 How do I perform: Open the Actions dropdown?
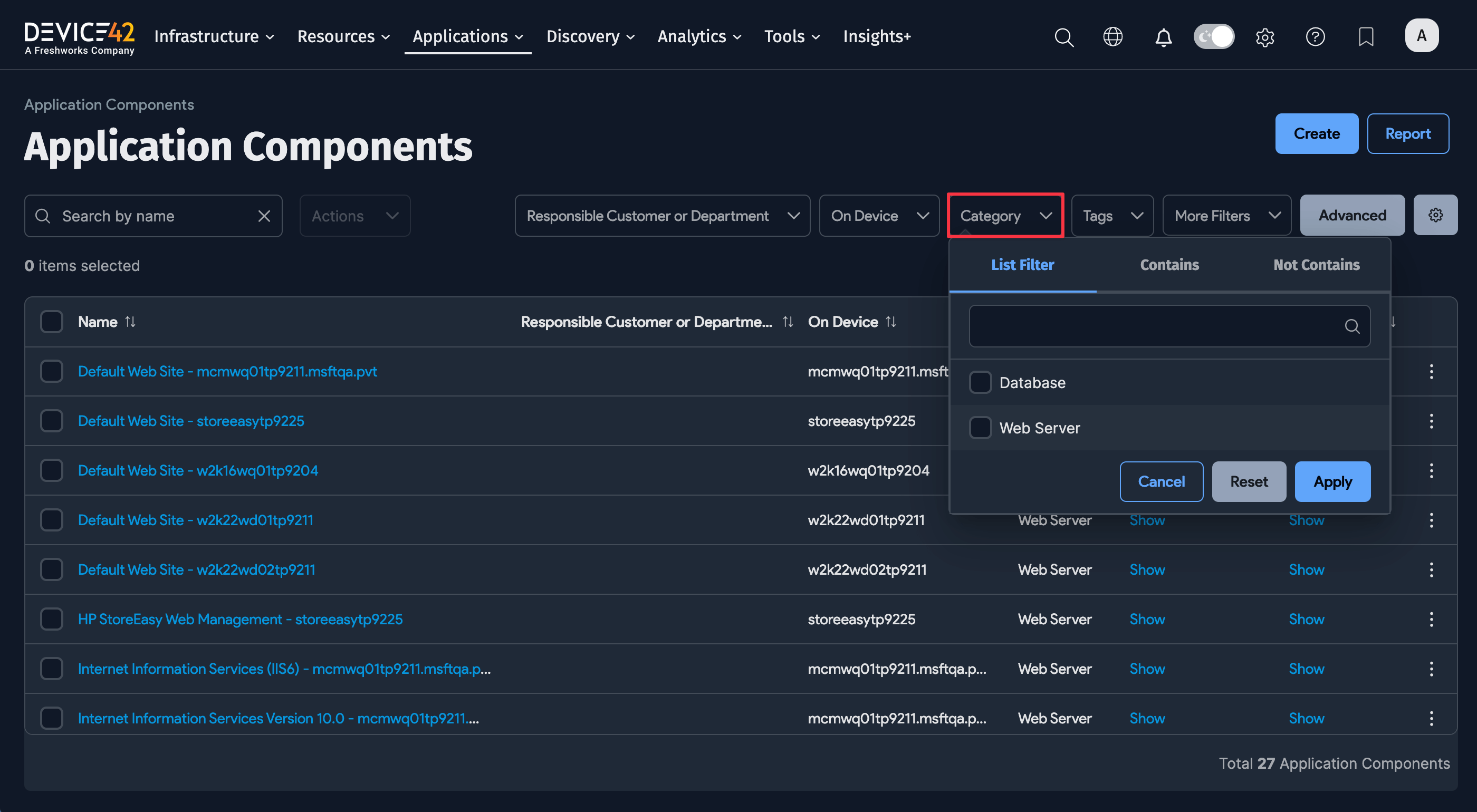pyautogui.click(x=354, y=216)
